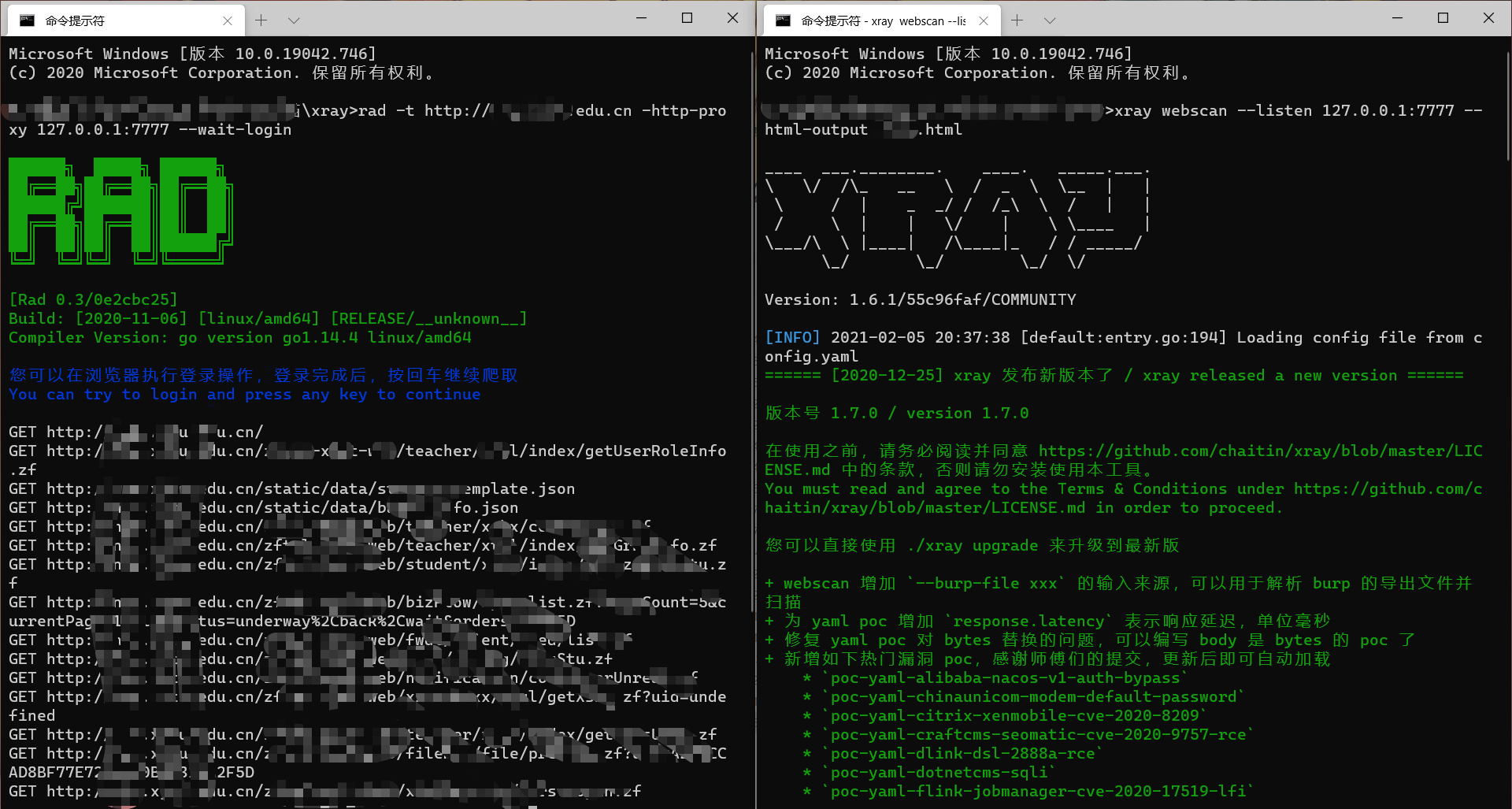Click '版本号 1.7.0 / version 1.7.0' line
The image size is (1512, 809).
897,413
